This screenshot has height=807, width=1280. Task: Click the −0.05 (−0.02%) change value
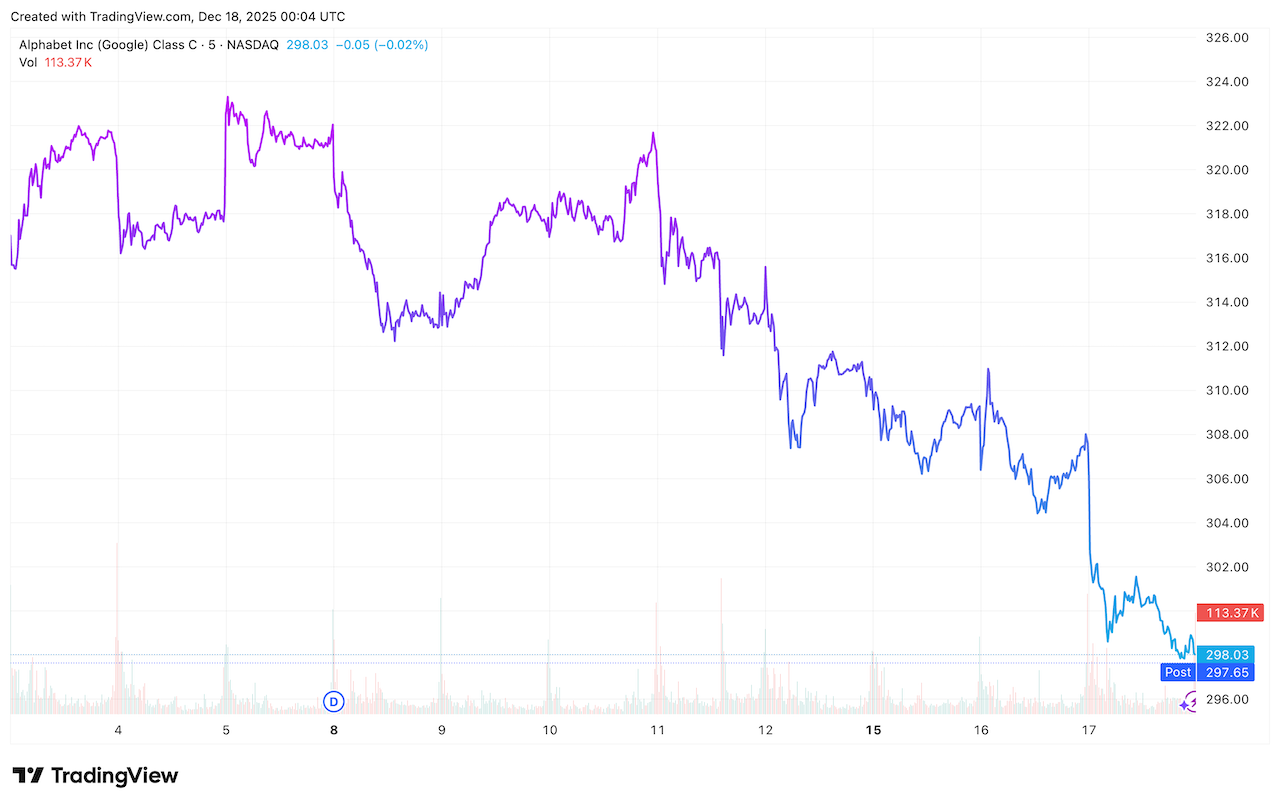pyautogui.click(x=381, y=45)
